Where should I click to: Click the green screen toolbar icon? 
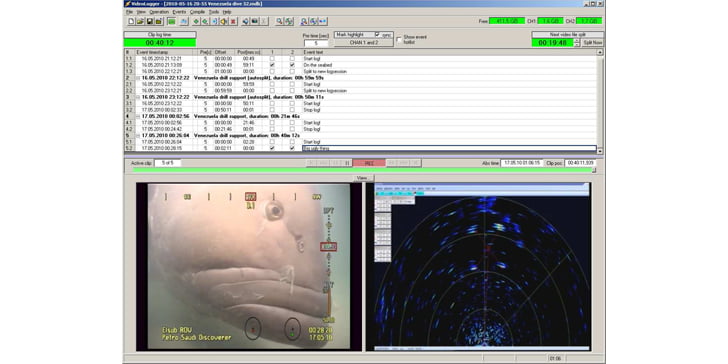pyautogui.click(x=171, y=21)
